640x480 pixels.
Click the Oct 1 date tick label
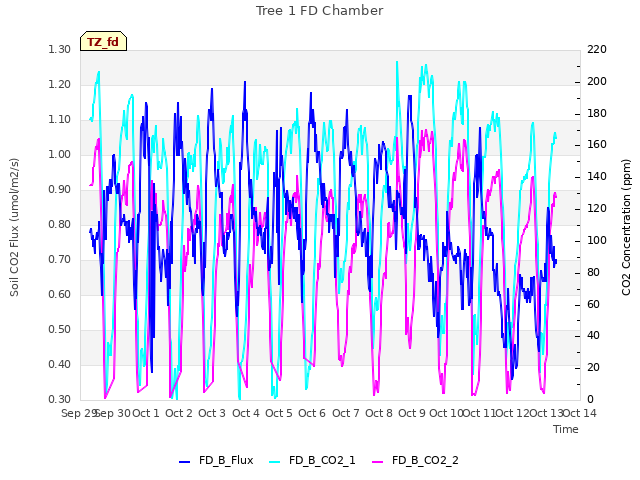pos(146,413)
